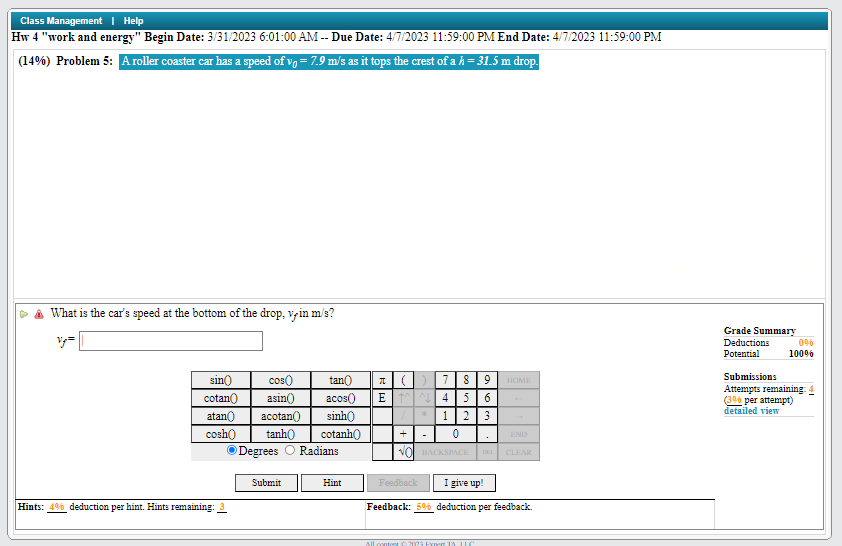Click keypad digit 5
This screenshot has width=842, height=546.
[466, 398]
